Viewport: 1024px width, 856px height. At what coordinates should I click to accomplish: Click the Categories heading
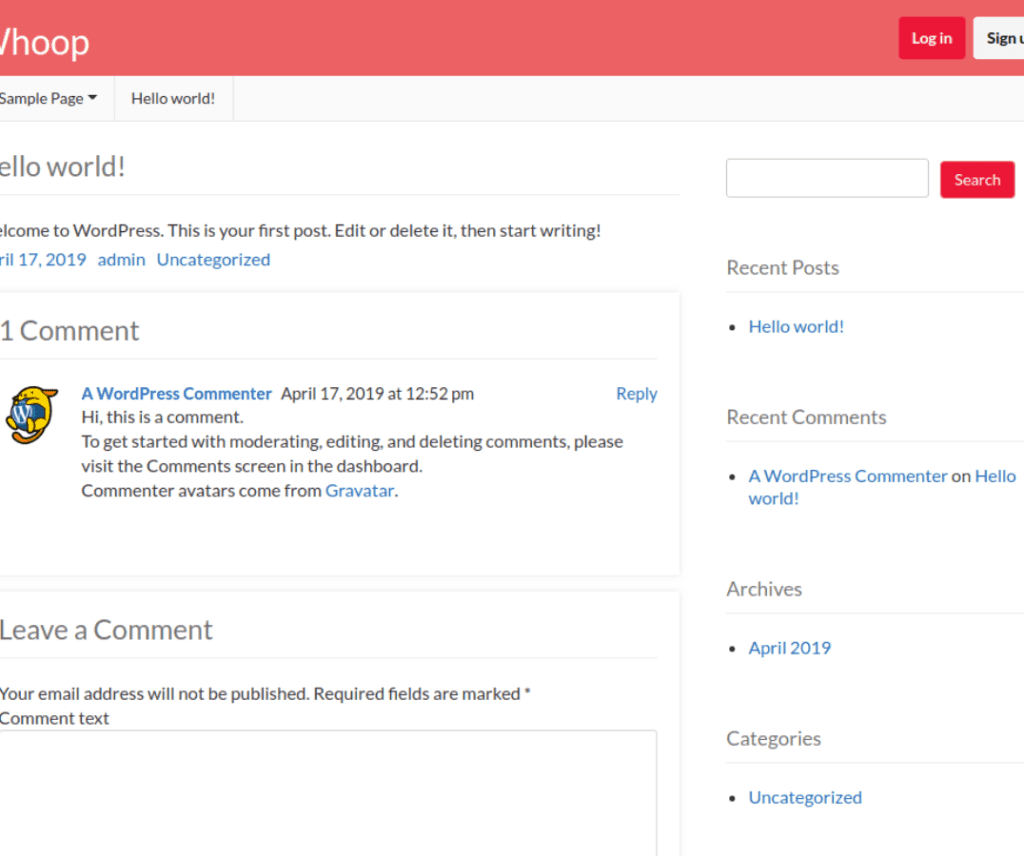pos(773,738)
